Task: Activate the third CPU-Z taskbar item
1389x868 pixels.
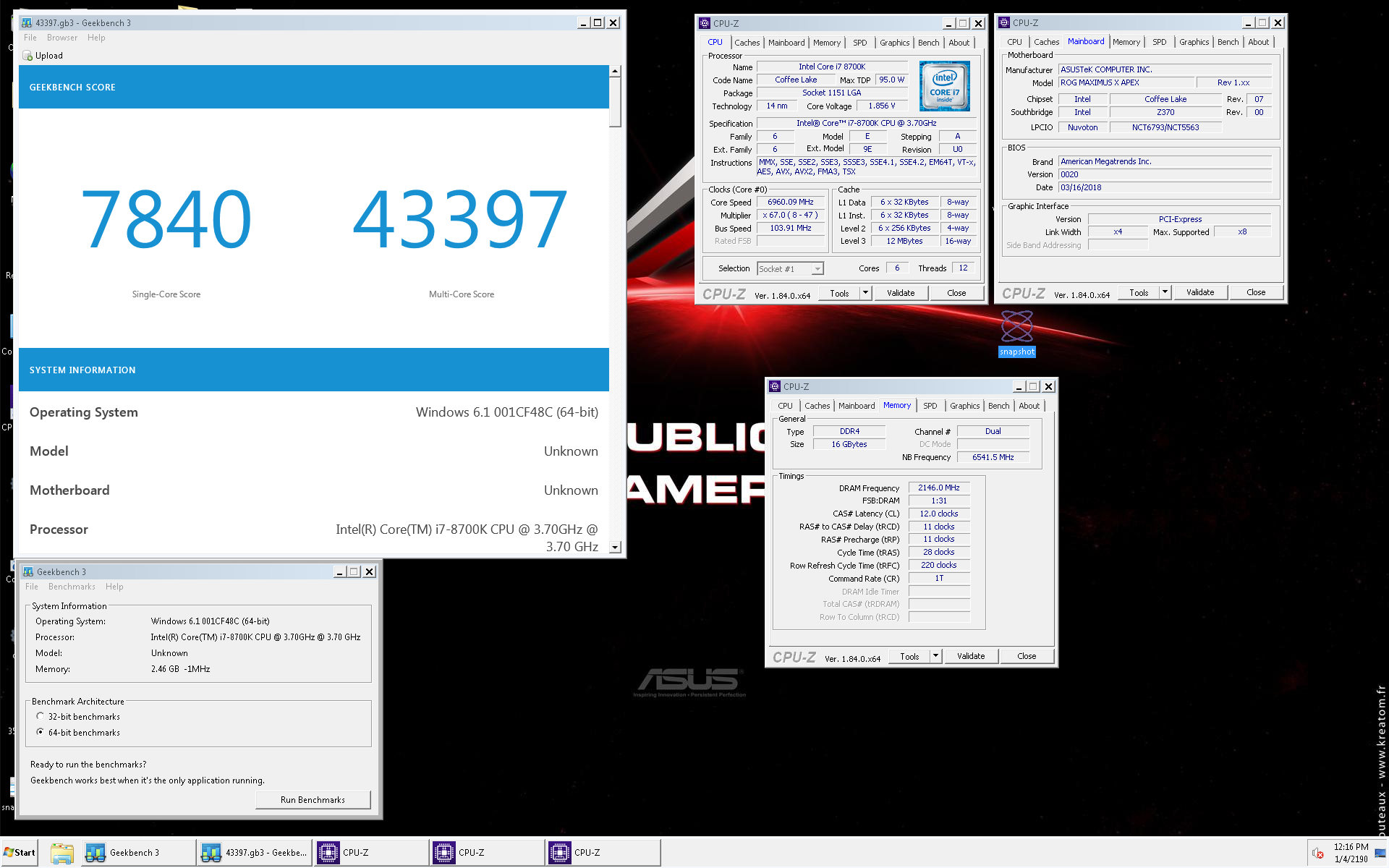Action: coord(603,853)
